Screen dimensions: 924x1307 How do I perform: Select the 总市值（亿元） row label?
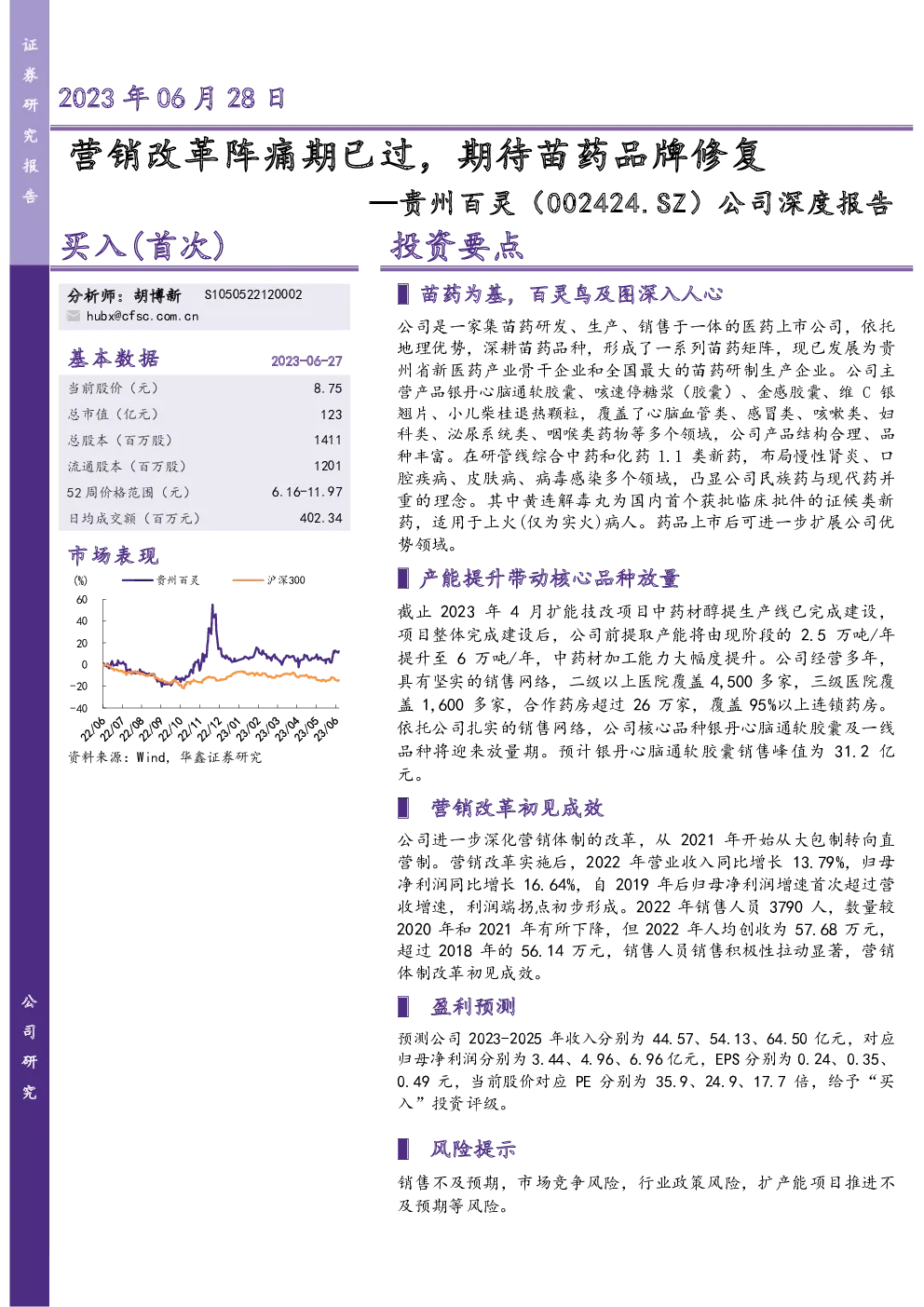click(114, 415)
